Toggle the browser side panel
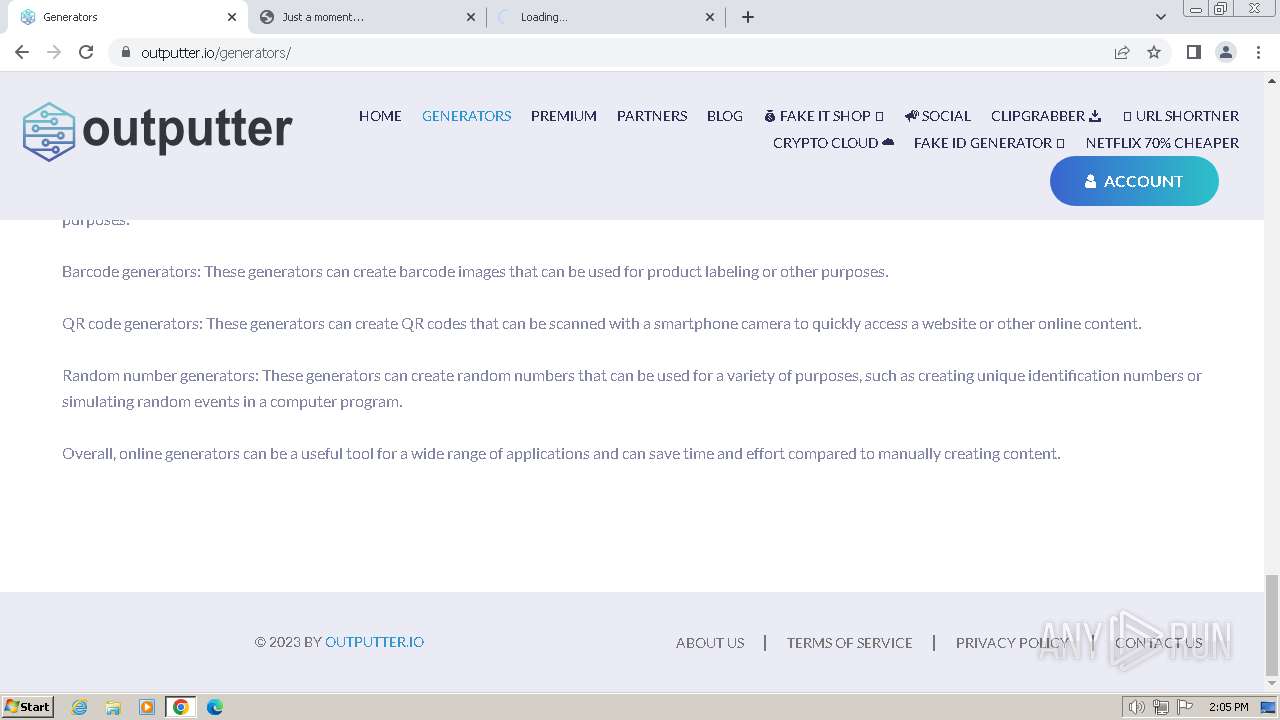1280x720 pixels. 1193,52
